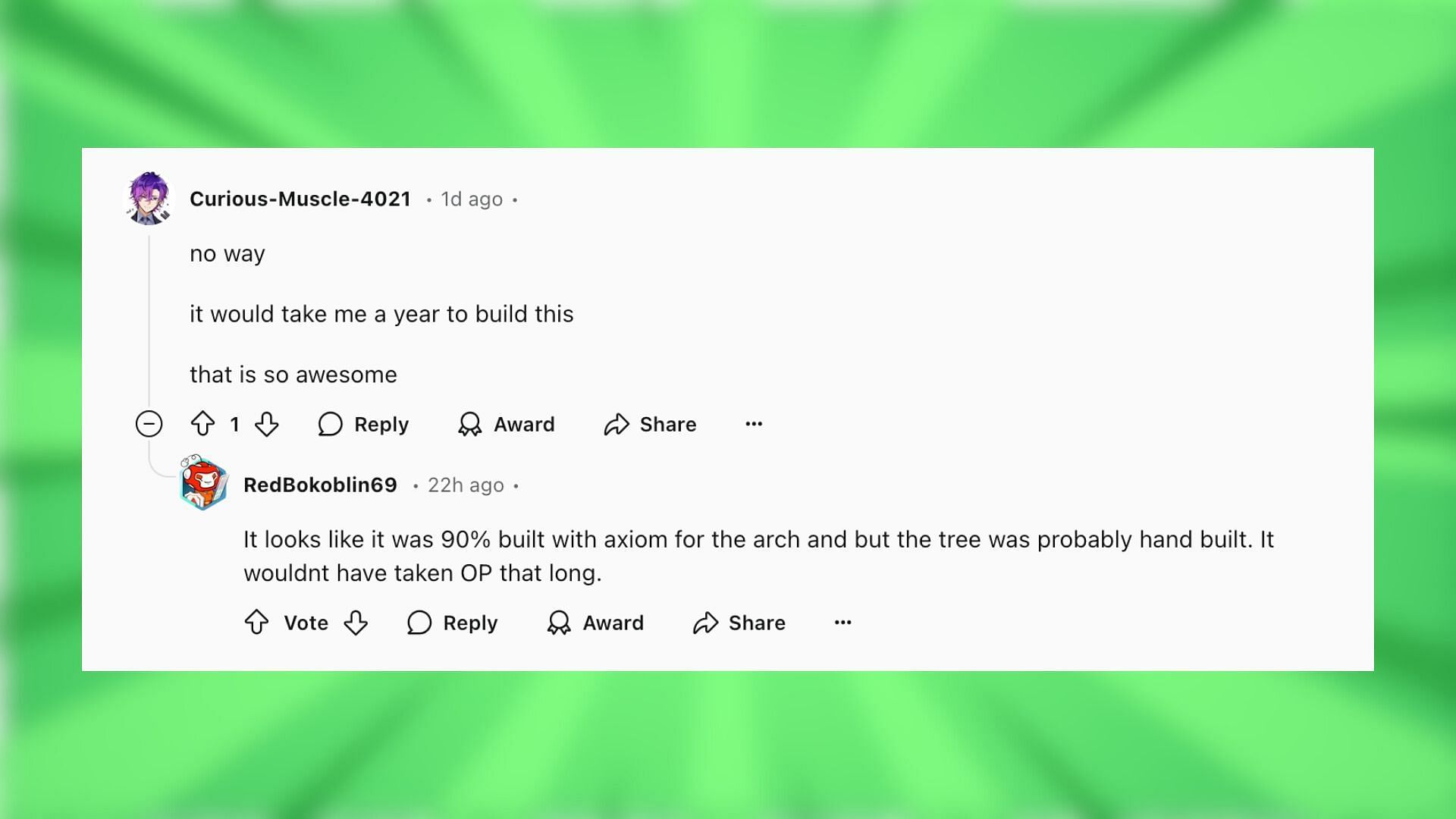Open Share menu on RedBokoblin69 reply

pyautogui.click(x=740, y=622)
